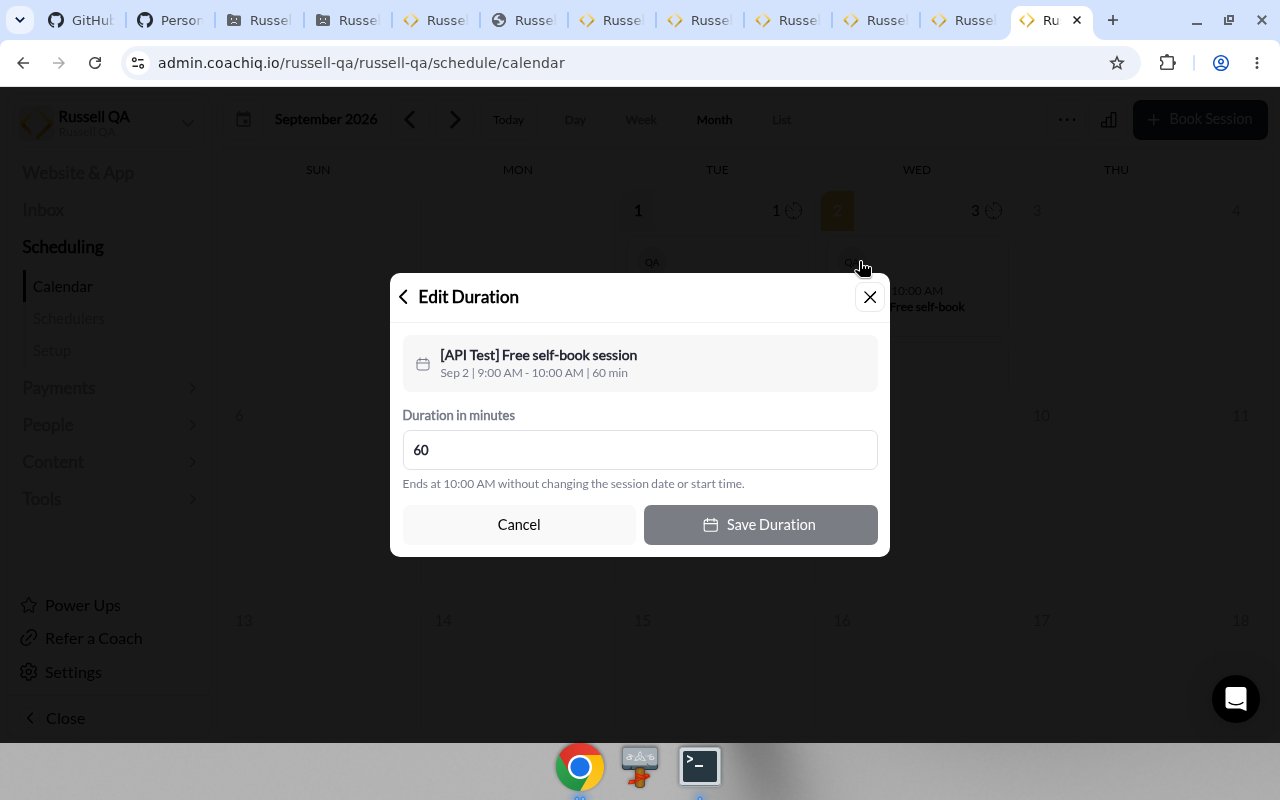Screen dimensions: 1280x800
Task: Go back from the Edit Duration dialog
Action: [x=403, y=297]
